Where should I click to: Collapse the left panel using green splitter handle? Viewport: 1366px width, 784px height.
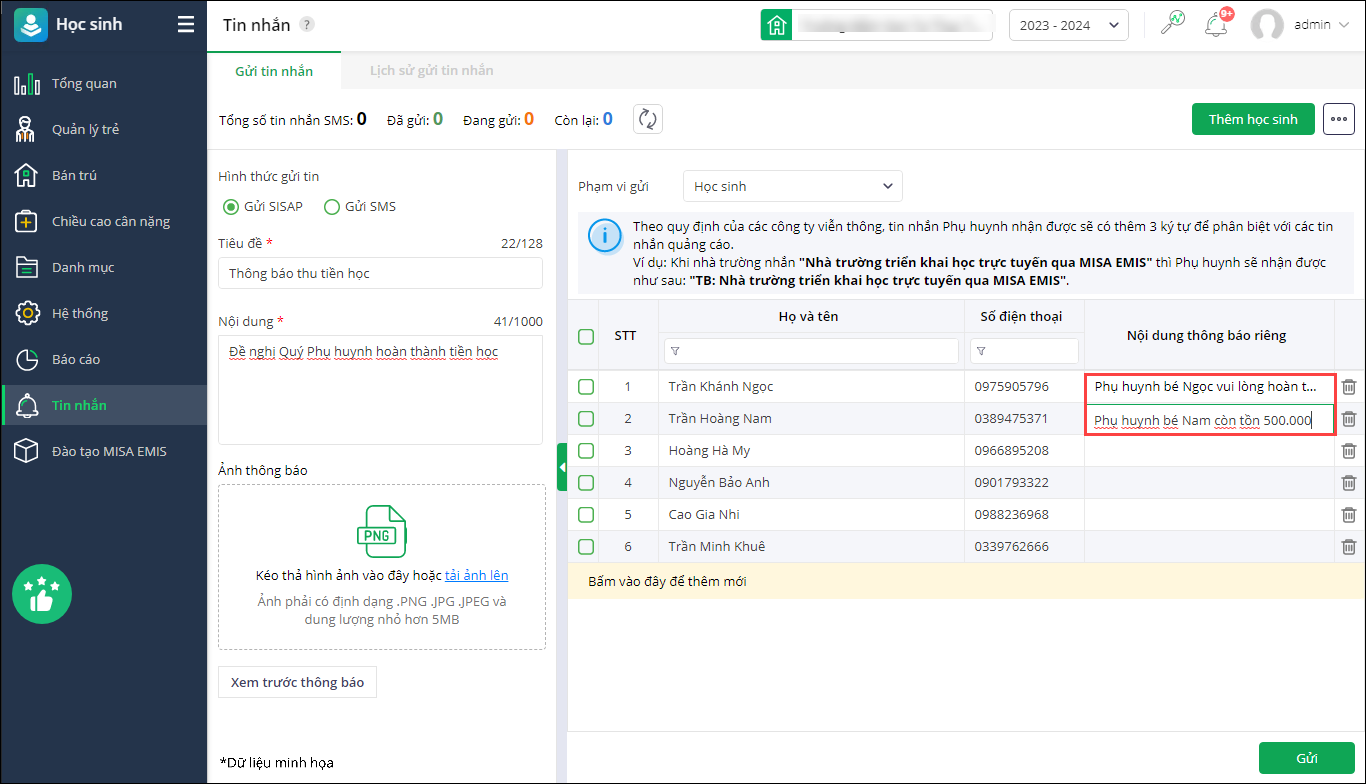tap(562, 467)
